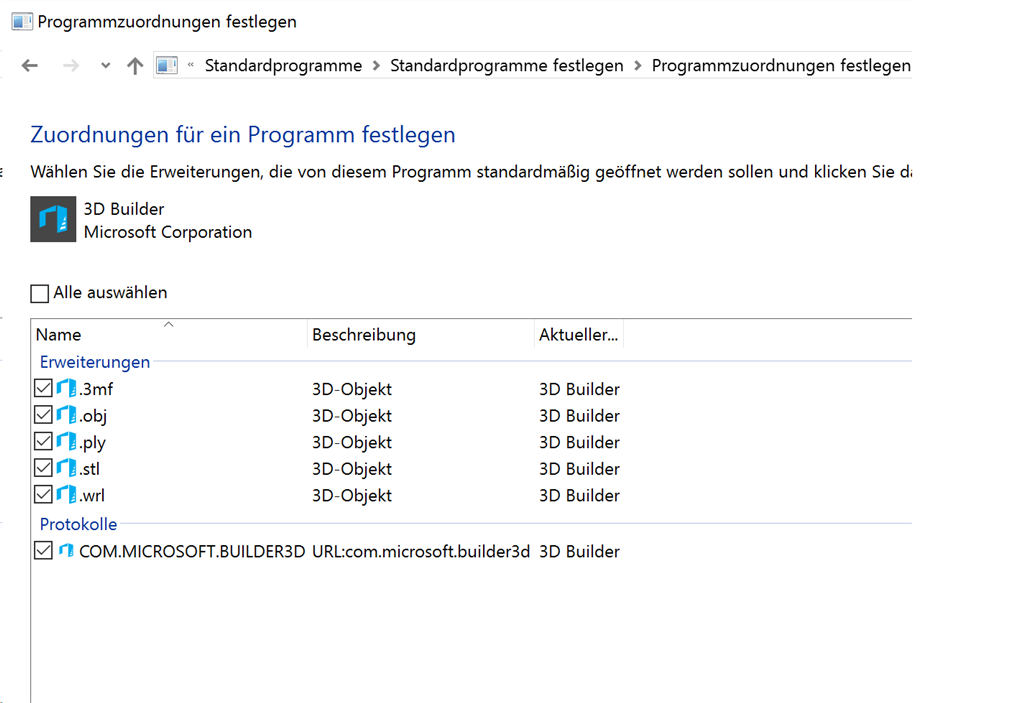Select the .stl extension name
This screenshot has height=703, width=1024.
pyautogui.click(x=89, y=469)
